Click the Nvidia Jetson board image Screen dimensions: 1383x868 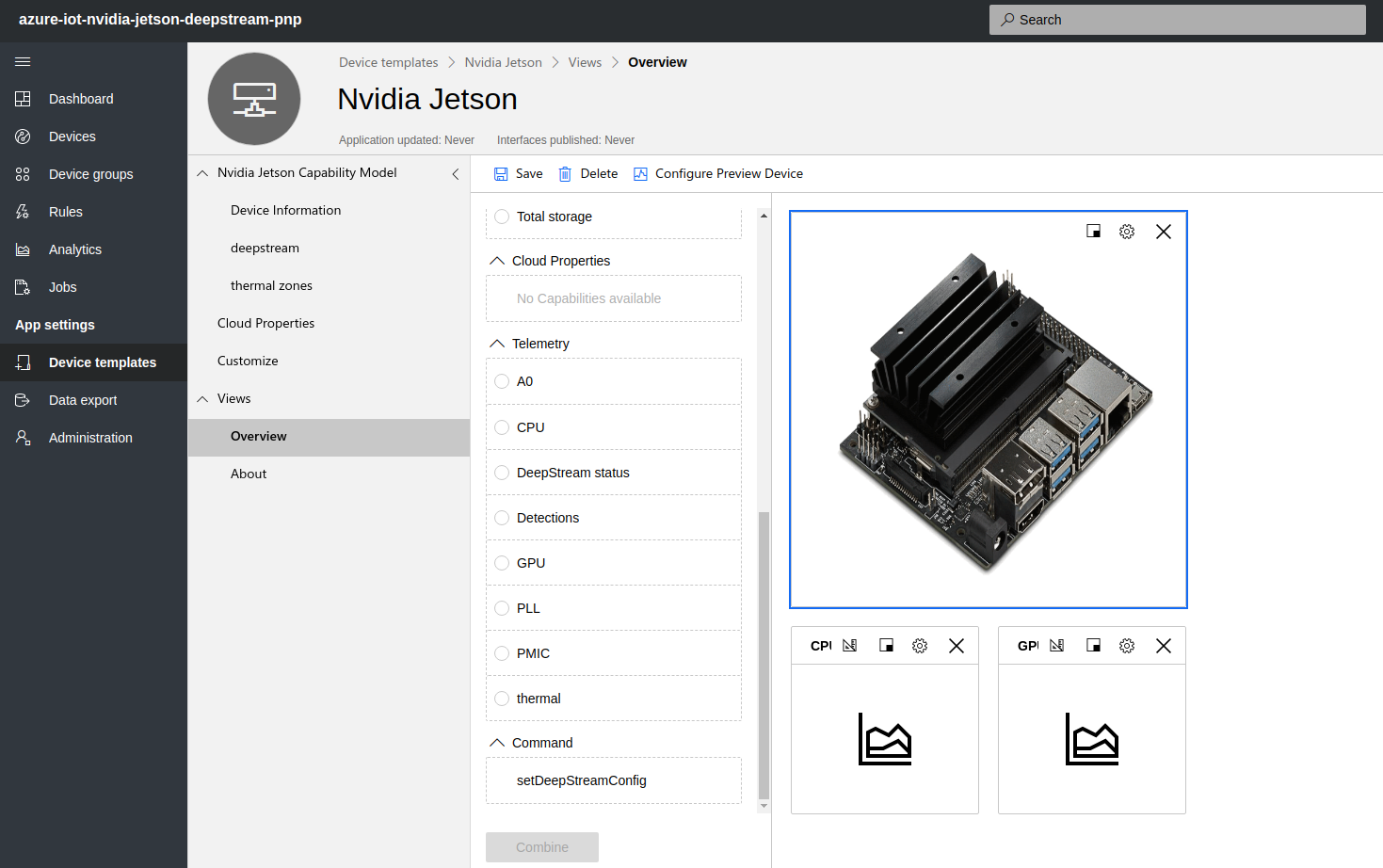[x=995, y=412]
